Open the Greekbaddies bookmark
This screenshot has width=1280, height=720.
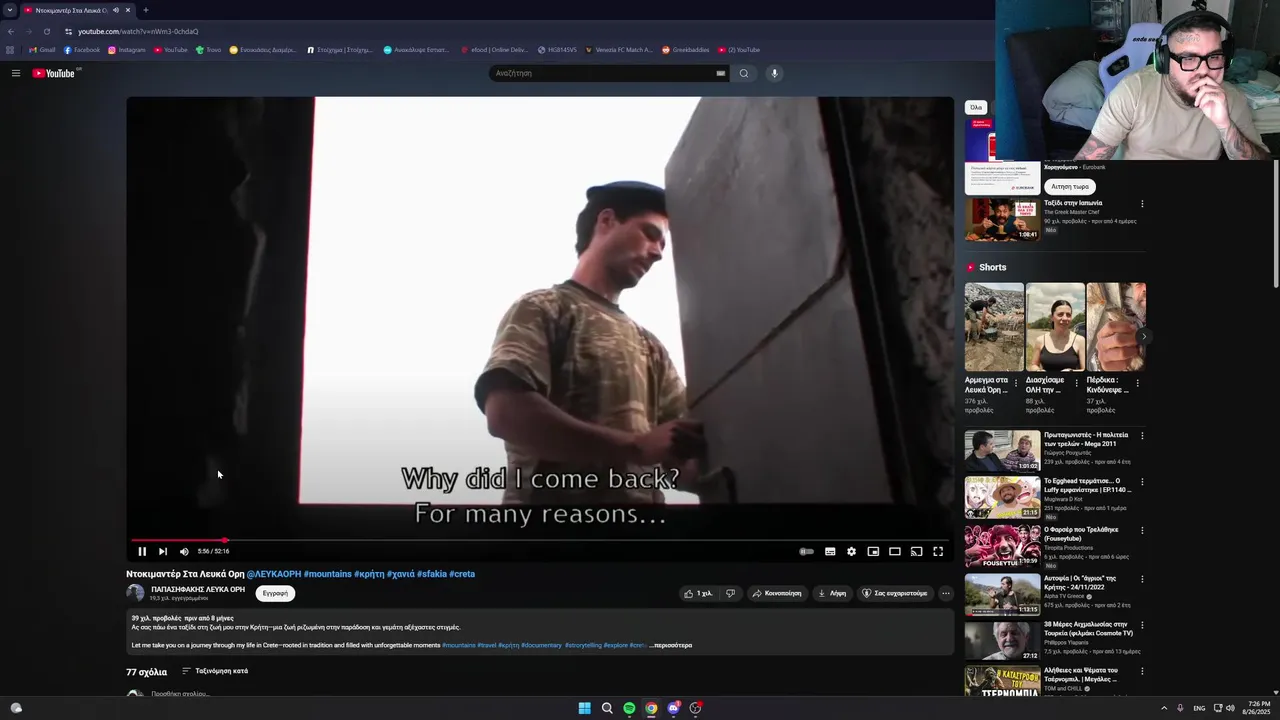[x=685, y=50]
